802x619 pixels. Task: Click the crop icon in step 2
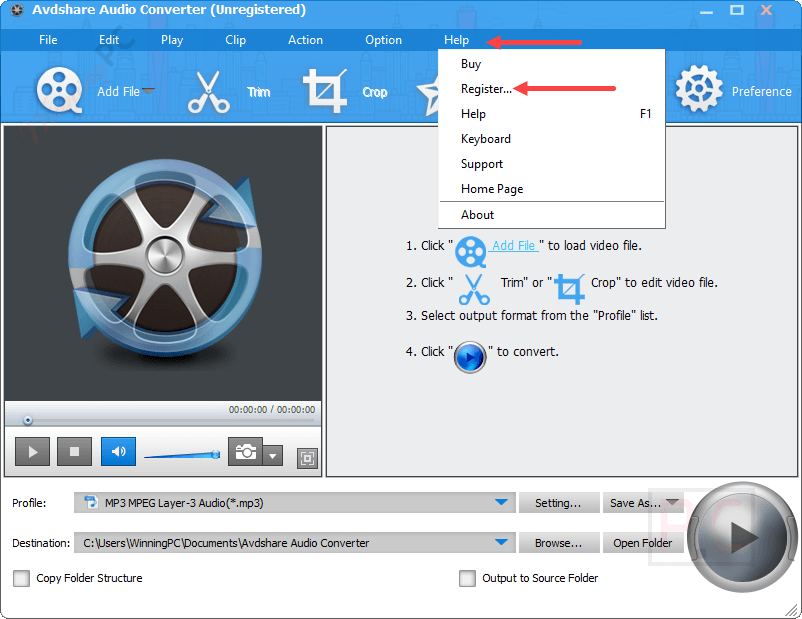569,289
